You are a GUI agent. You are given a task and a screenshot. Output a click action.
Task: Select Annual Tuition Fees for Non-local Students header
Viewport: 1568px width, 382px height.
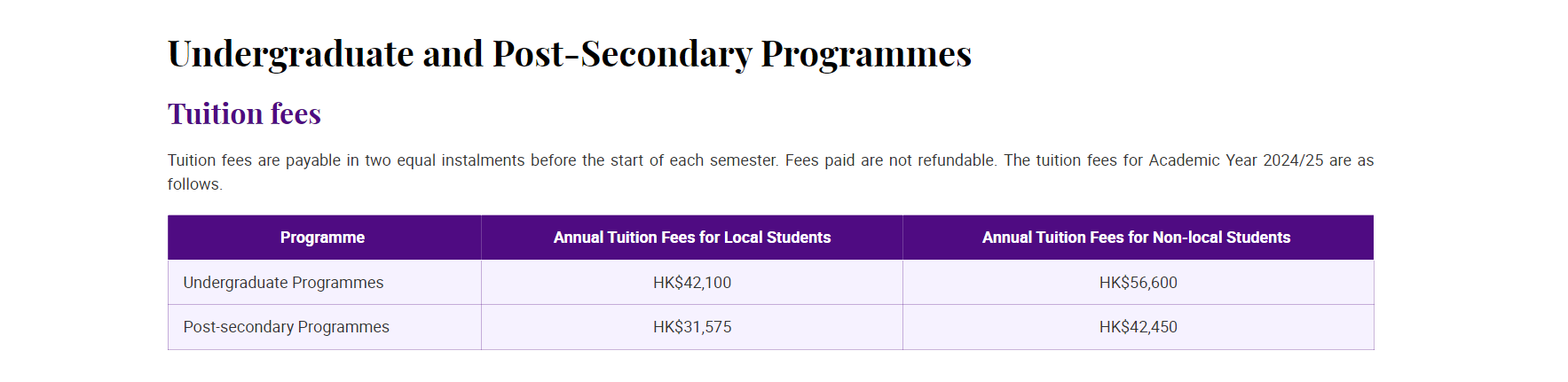pyautogui.click(x=1136, y=238)
